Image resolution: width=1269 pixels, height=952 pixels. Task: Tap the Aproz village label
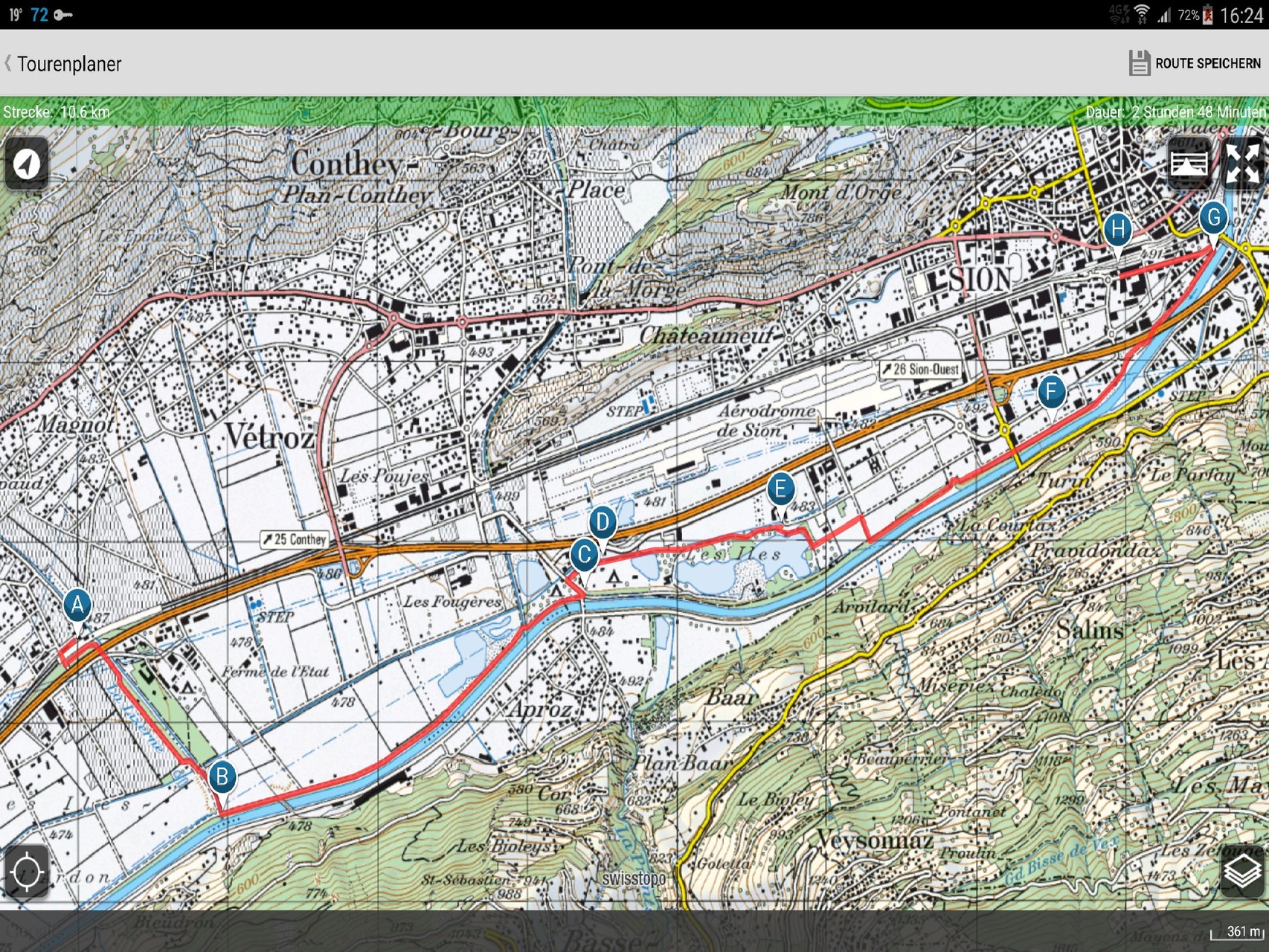(541, 710)
